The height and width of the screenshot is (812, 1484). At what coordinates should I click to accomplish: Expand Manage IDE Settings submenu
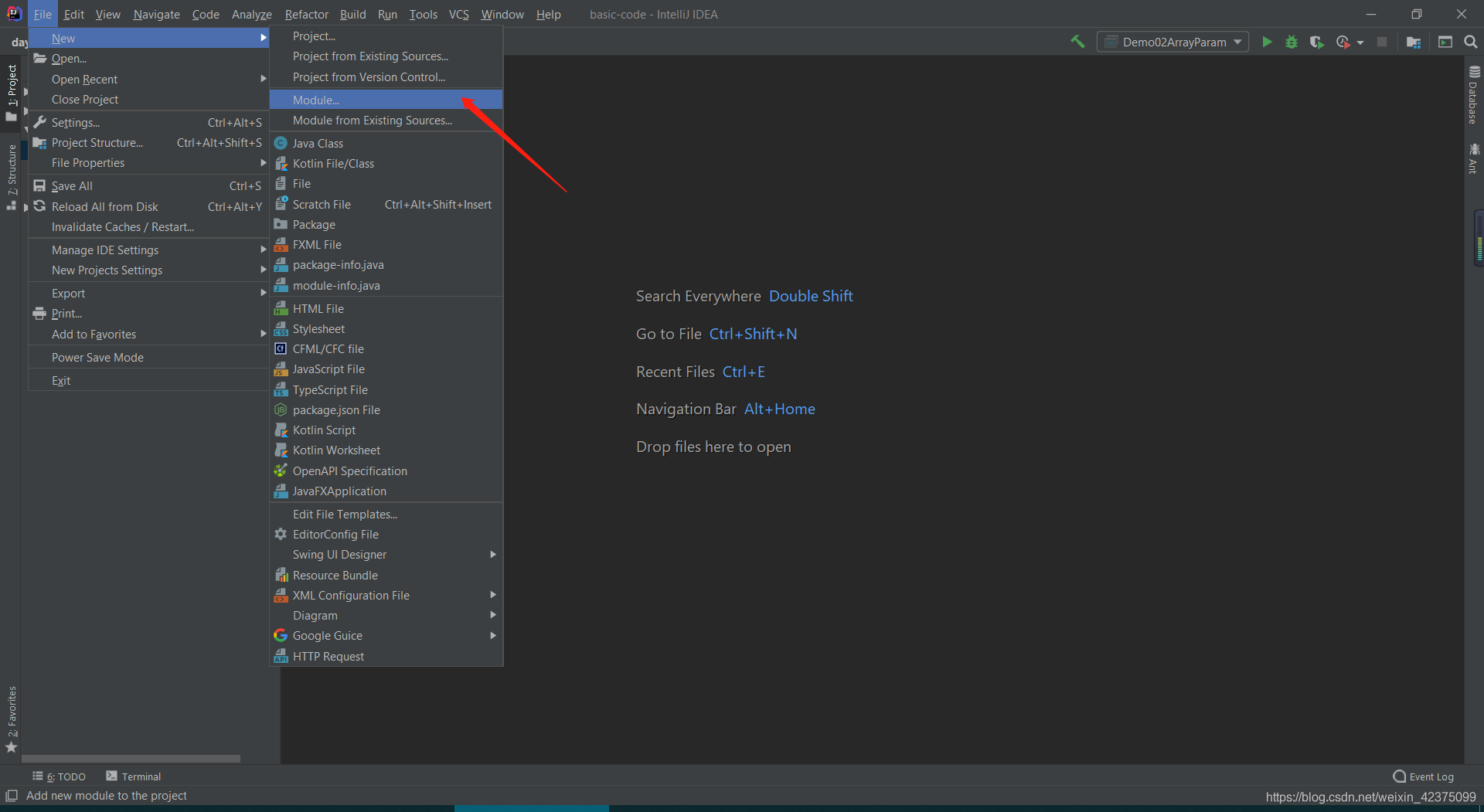click(x=148, y=250)
